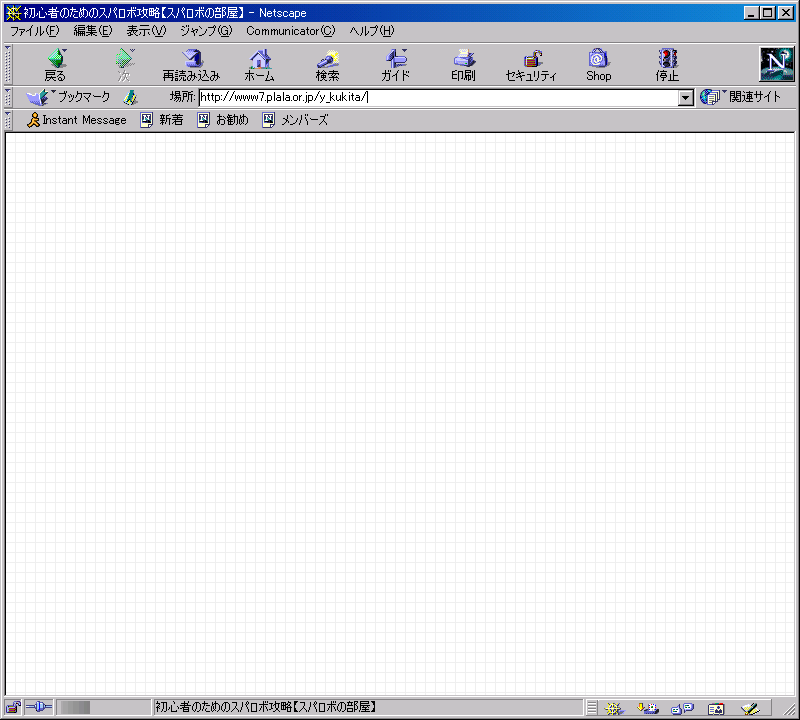The height and width of the screenshot is (720, 800).
Task: Open Address Book from the component bar
Action: (716, 708)
